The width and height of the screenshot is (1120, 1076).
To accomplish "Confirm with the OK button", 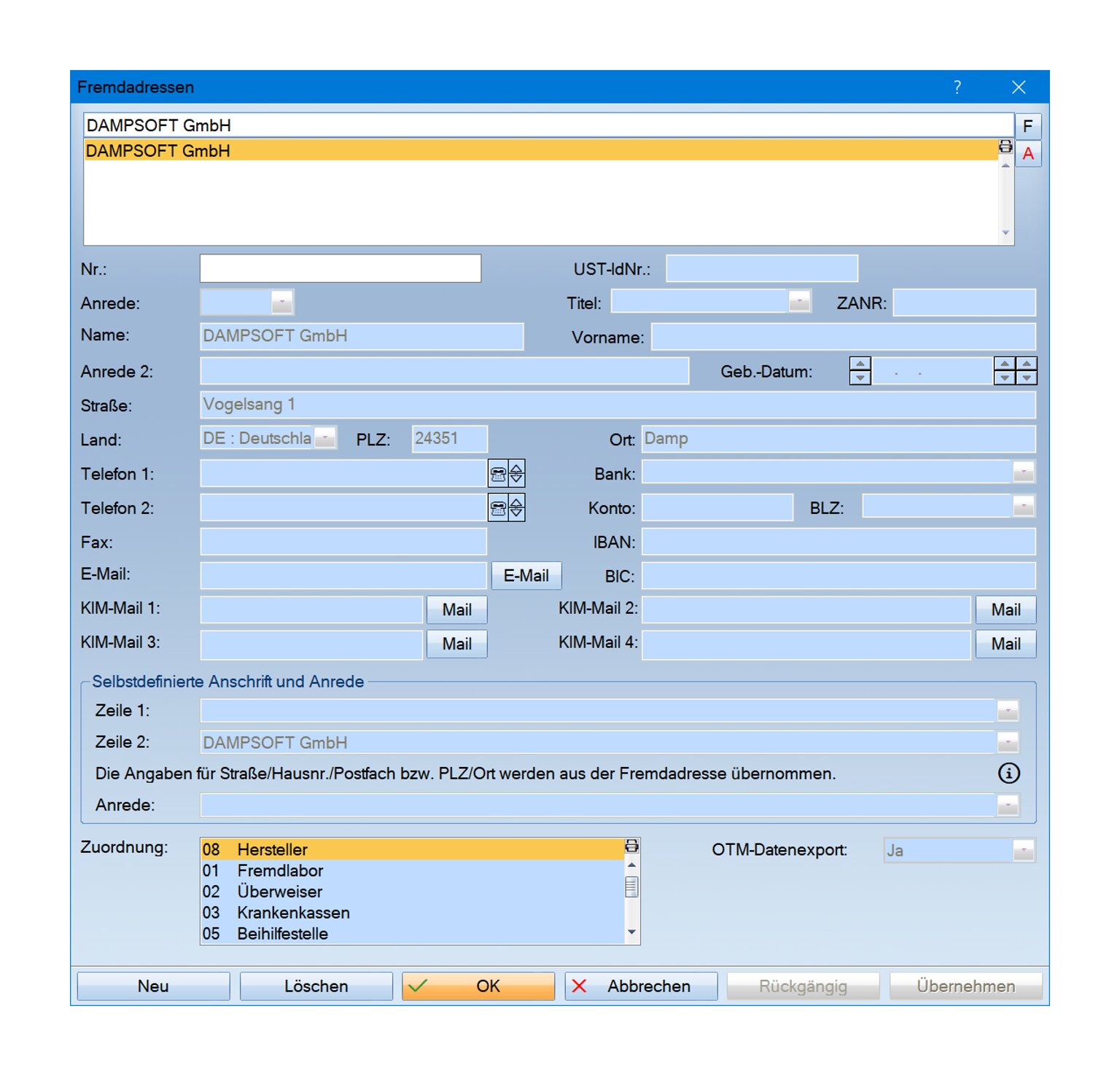I will point(478,986).
